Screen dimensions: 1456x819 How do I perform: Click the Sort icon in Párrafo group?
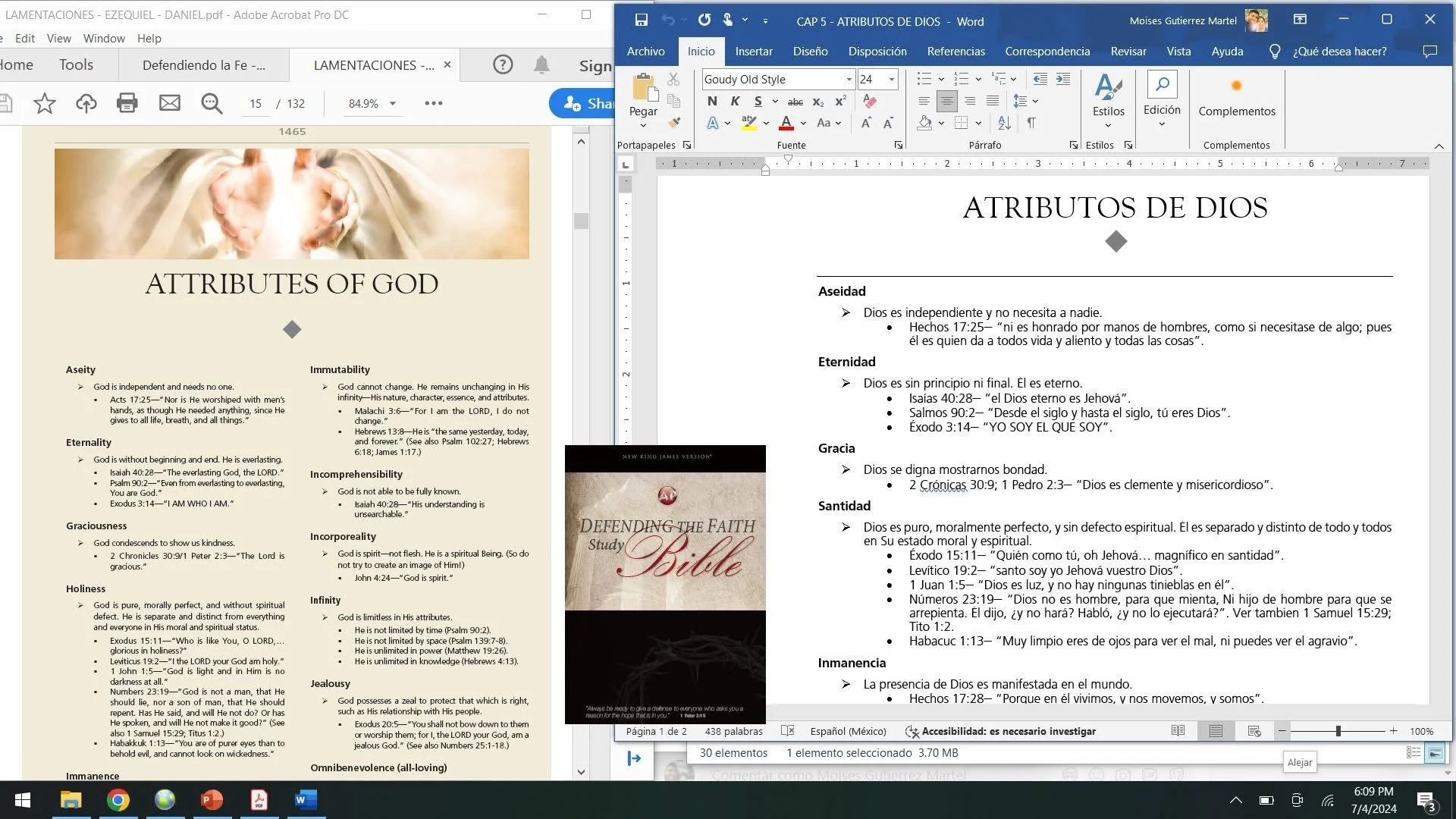pyautogui.click(x=1004, y=123)
